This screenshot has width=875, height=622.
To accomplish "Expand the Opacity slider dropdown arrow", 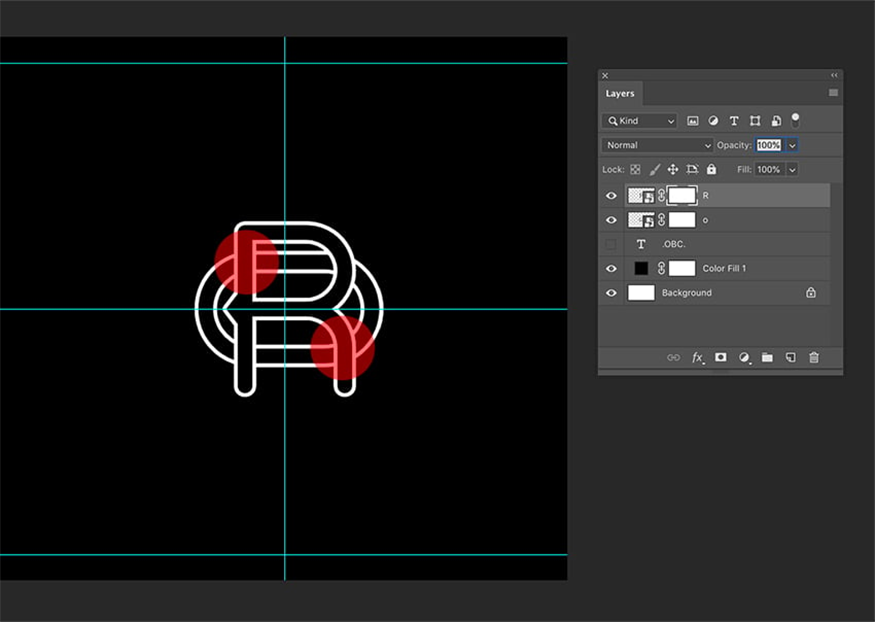I will pyautogui.click(x=793, y=145).
